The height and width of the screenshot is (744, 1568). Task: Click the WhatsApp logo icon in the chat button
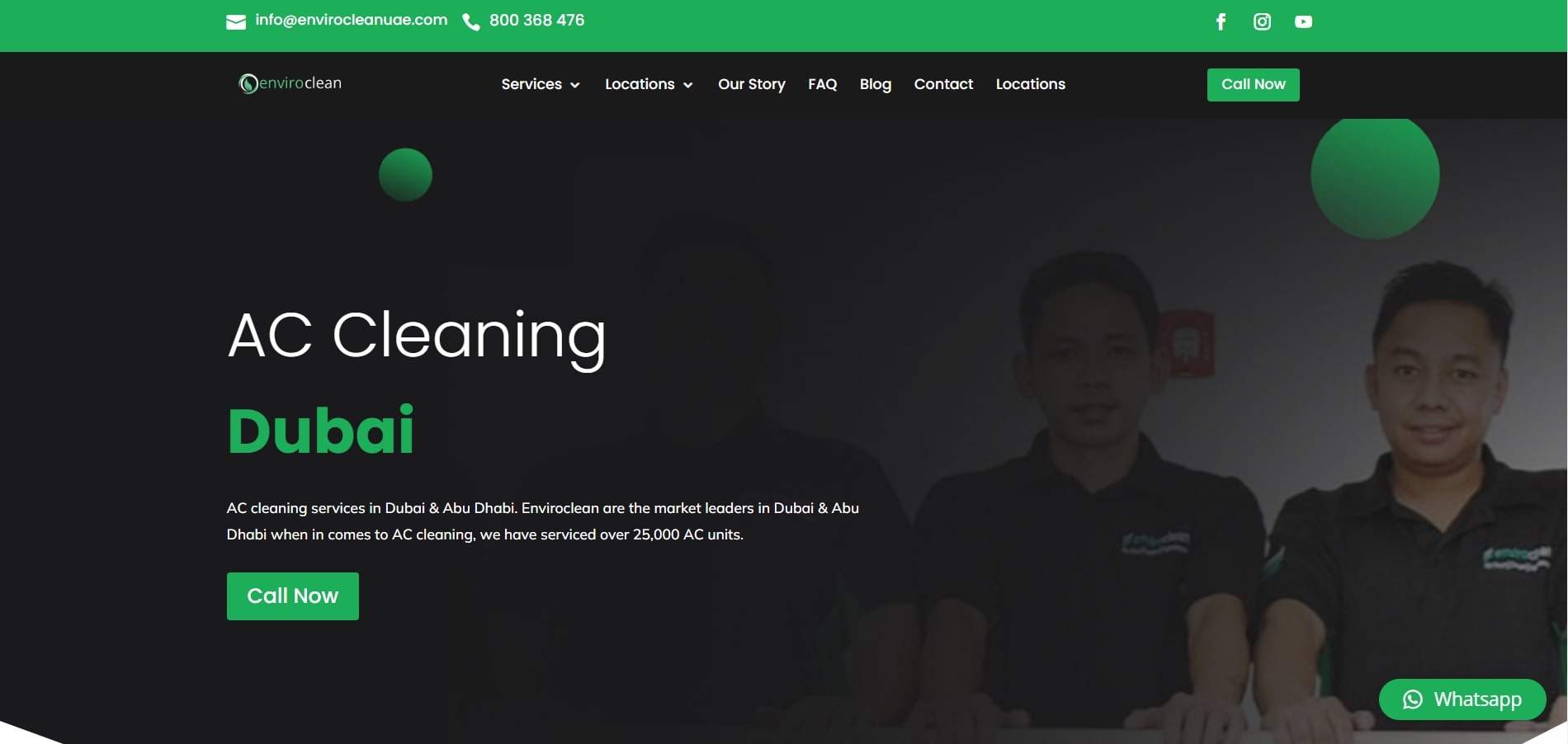pyautogui.click(x=1413, y=699)
